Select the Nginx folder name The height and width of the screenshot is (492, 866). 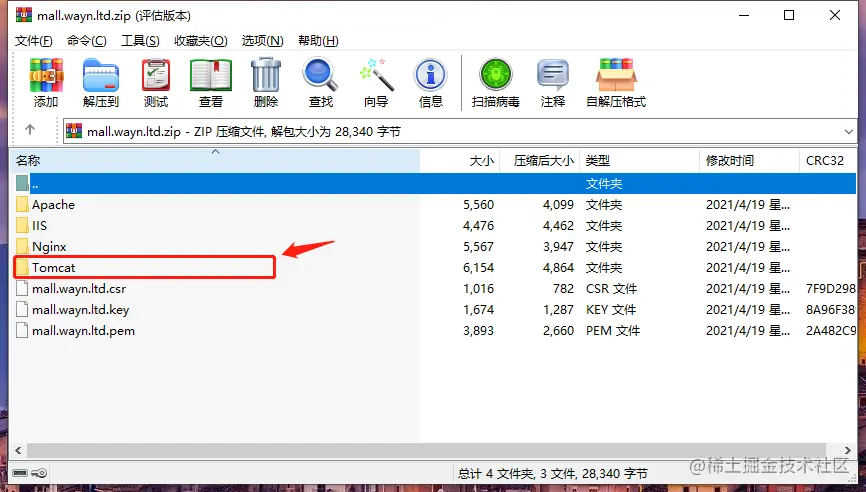click(49, 247)
